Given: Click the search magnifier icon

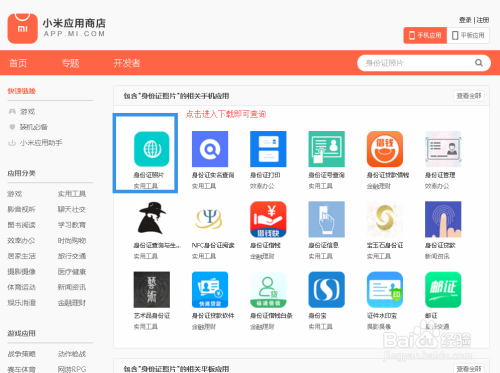Looking at the screenshot, I should (x=479, y=63).
